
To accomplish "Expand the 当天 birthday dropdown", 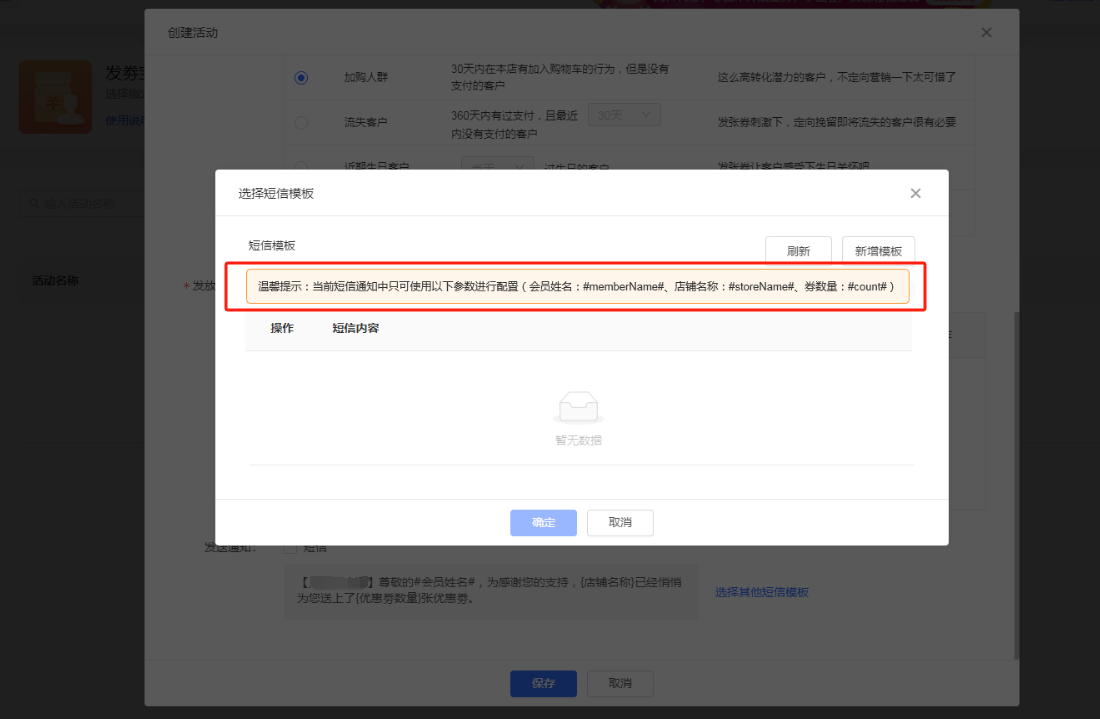I will coord(497,164).
